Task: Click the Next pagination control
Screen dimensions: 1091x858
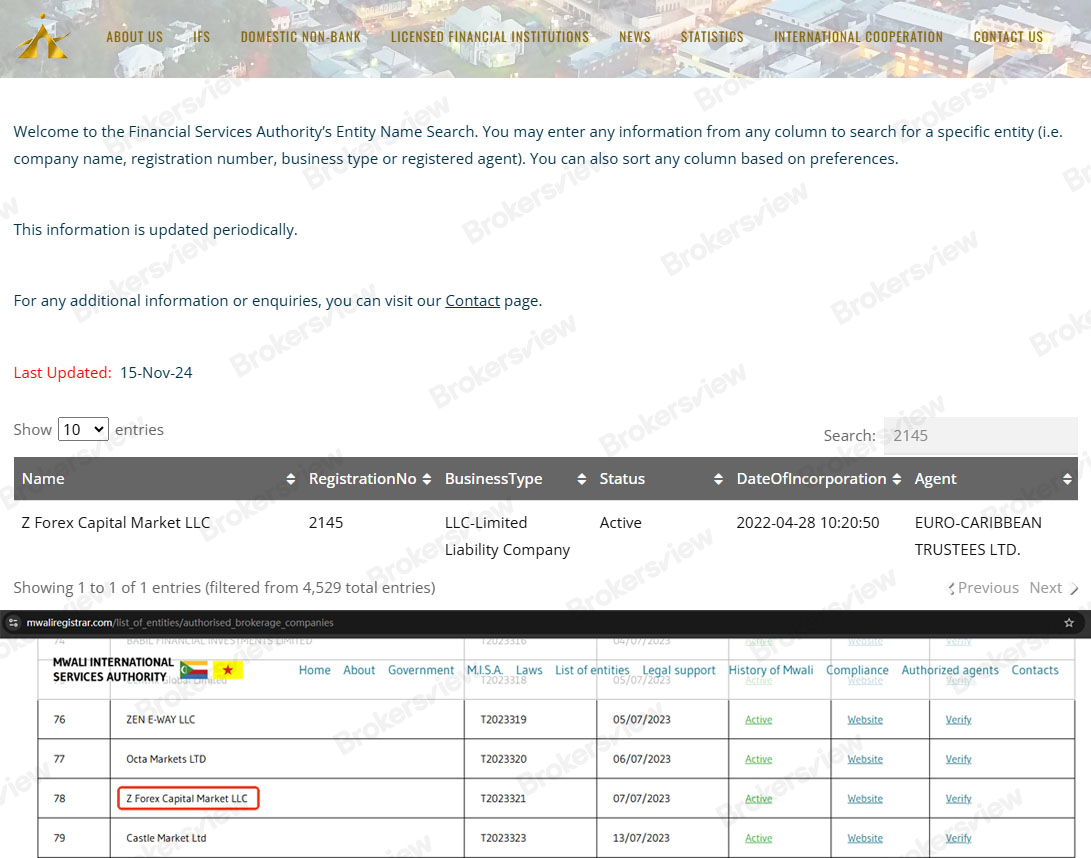Action: pos(1046,588)
